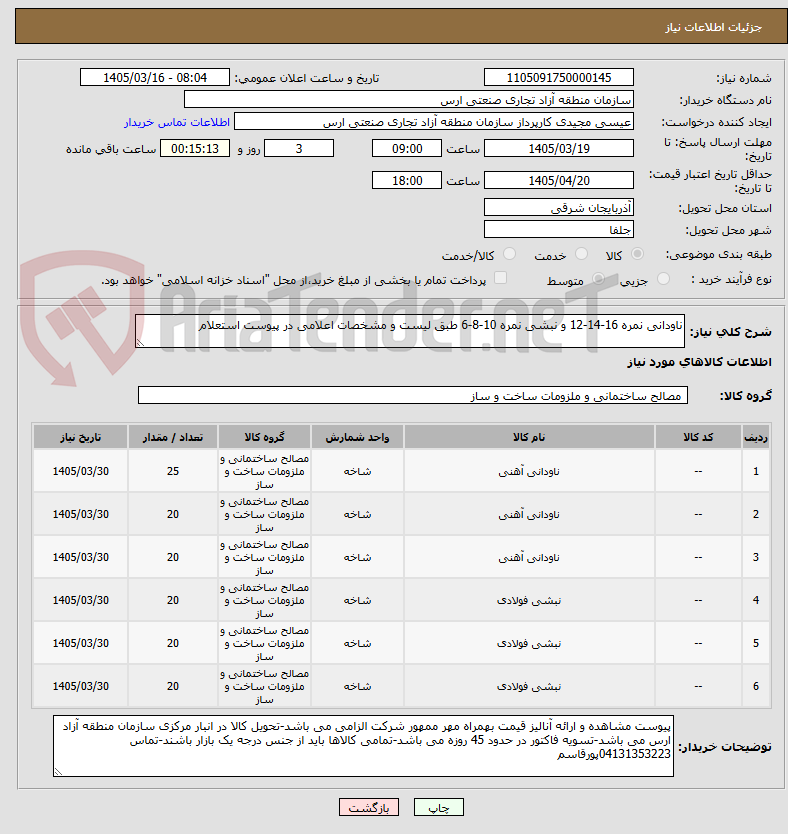Open the اطلاعات تماس خریدار link
The image size is (788, 834).
(x=177, y=122)
